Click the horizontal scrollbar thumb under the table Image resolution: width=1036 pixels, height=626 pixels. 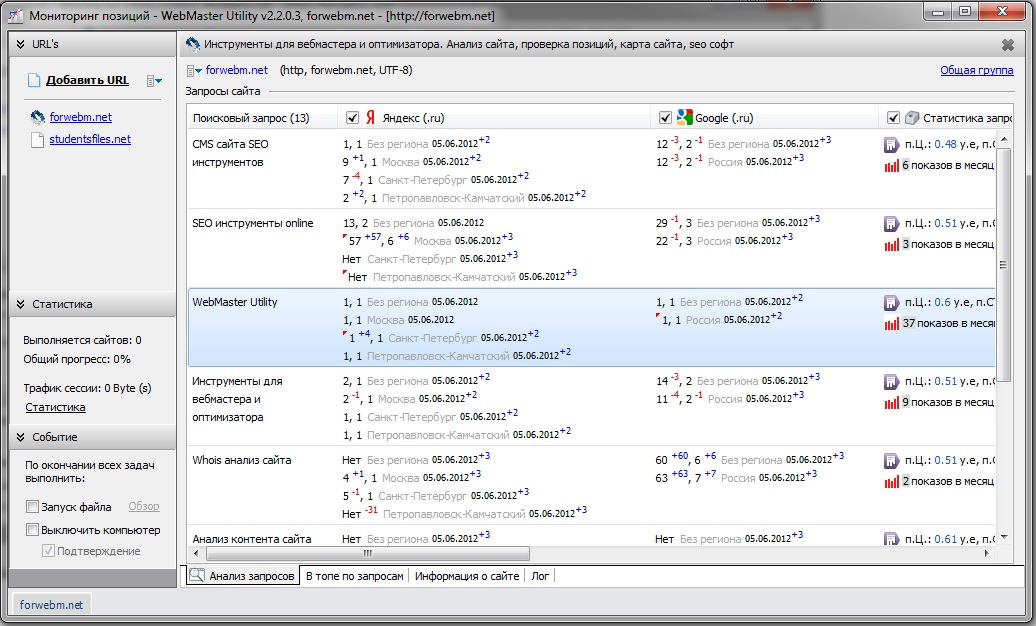tap(368, 553)
